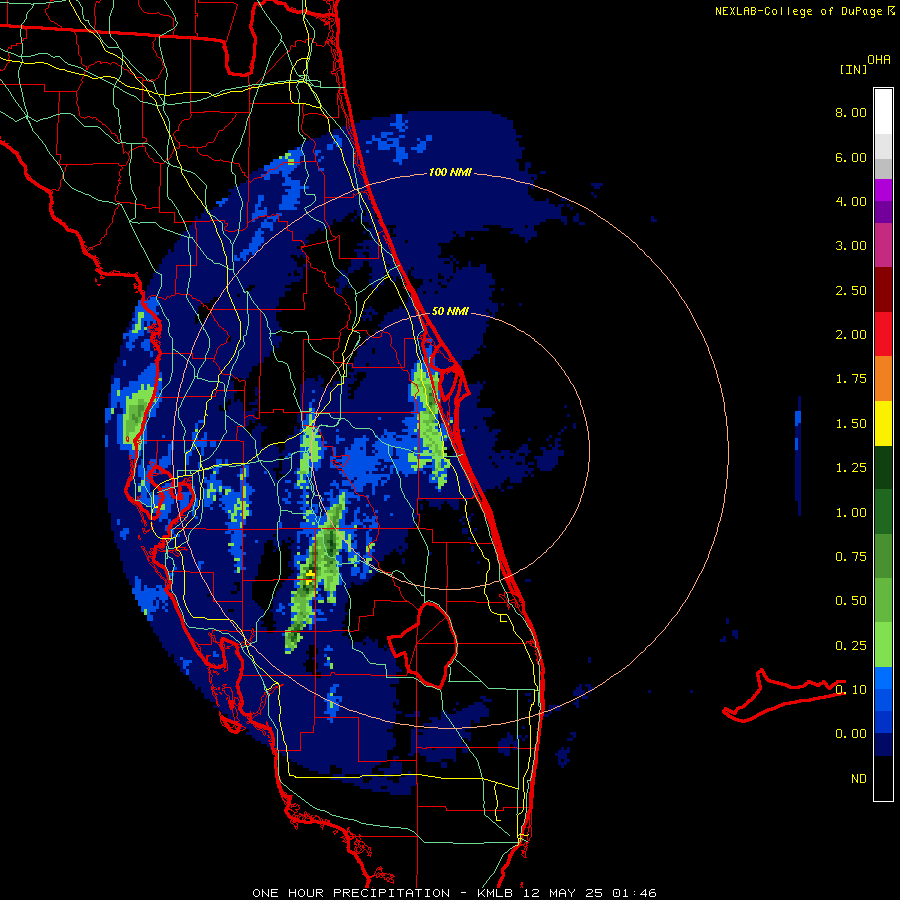The height and width of the screenshot is (900, 900).
Task: Click the 100 NMI range ring label
Action: [x=450, y=172]
